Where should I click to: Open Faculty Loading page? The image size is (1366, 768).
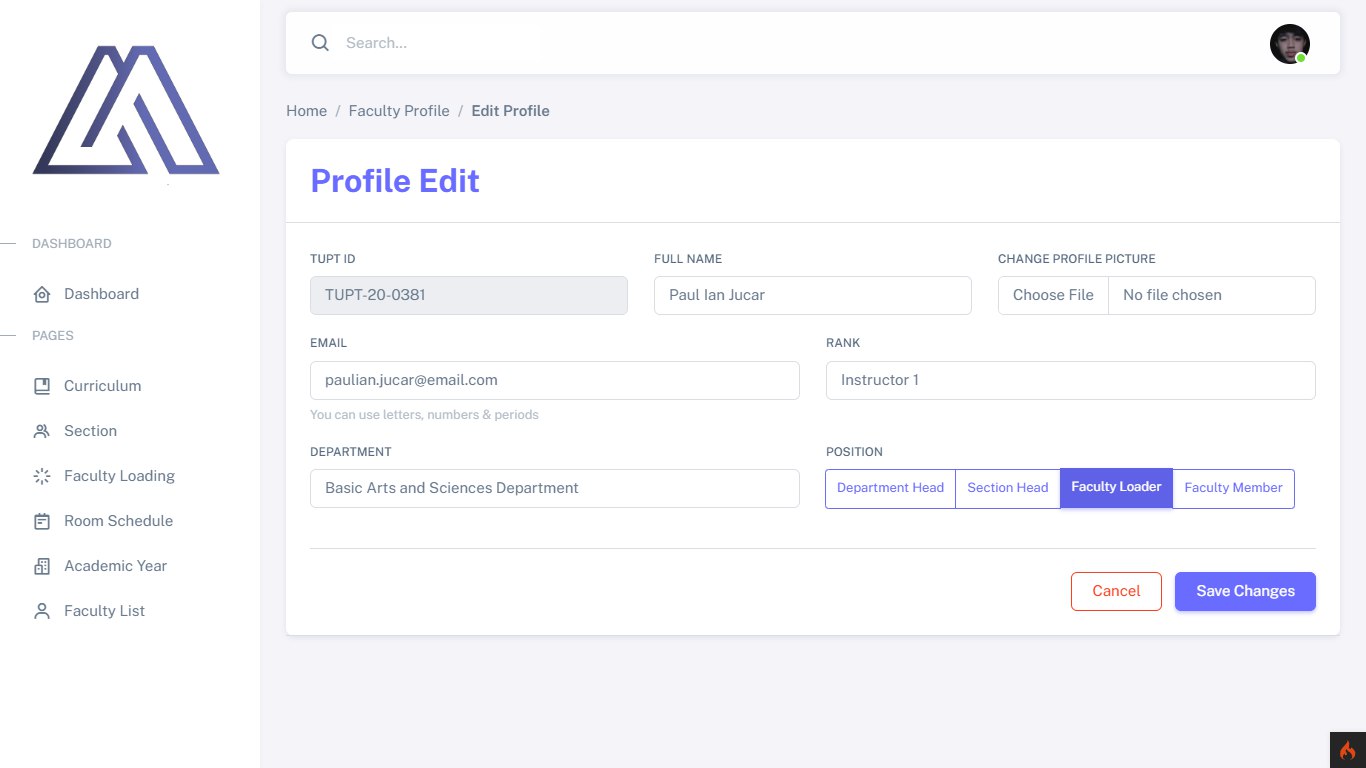(119, 476)
